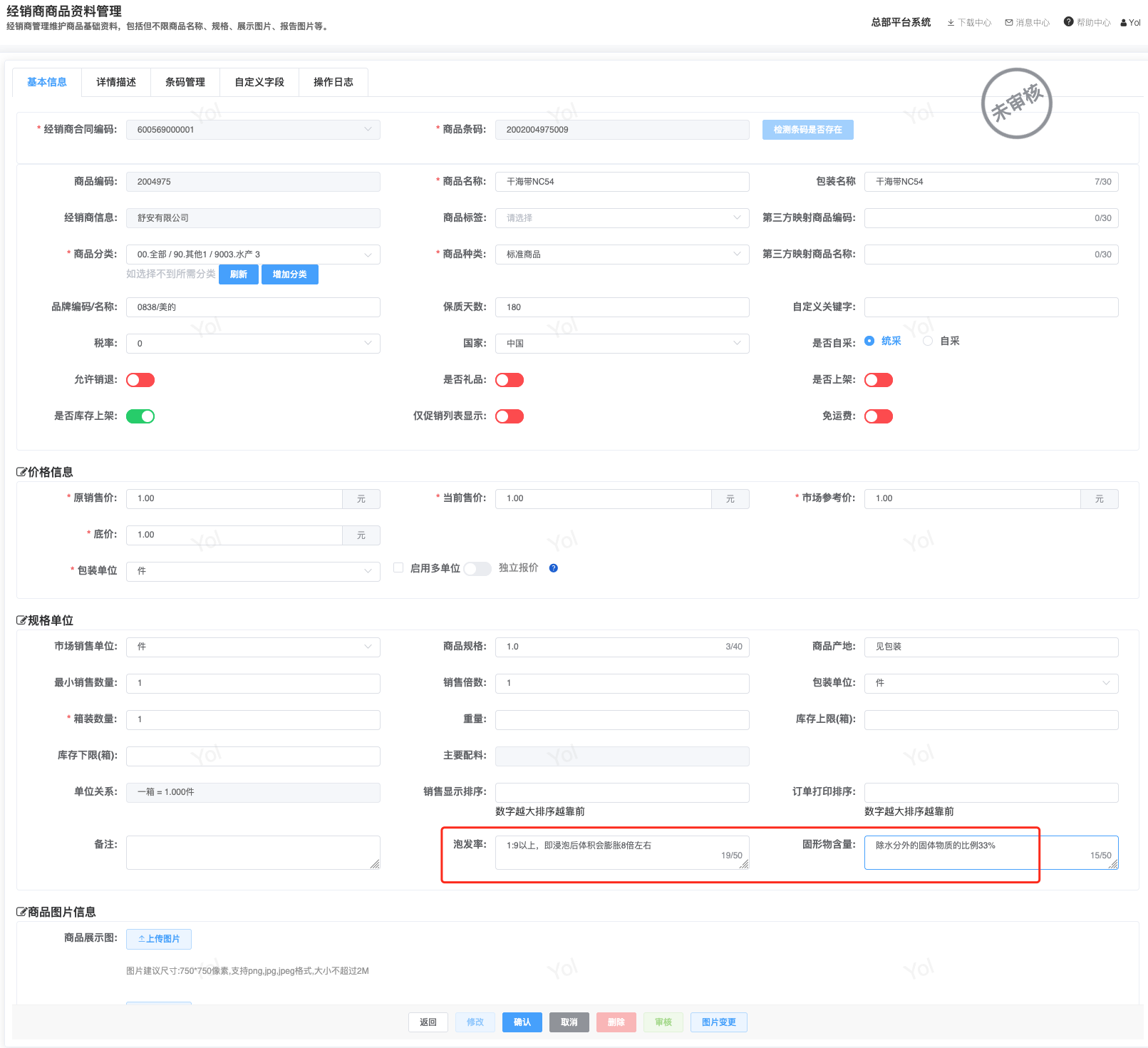Open the 税率 dropdown
Image resolution: width=1148 pixels, height=1048 pixels.
click(253, 344)
